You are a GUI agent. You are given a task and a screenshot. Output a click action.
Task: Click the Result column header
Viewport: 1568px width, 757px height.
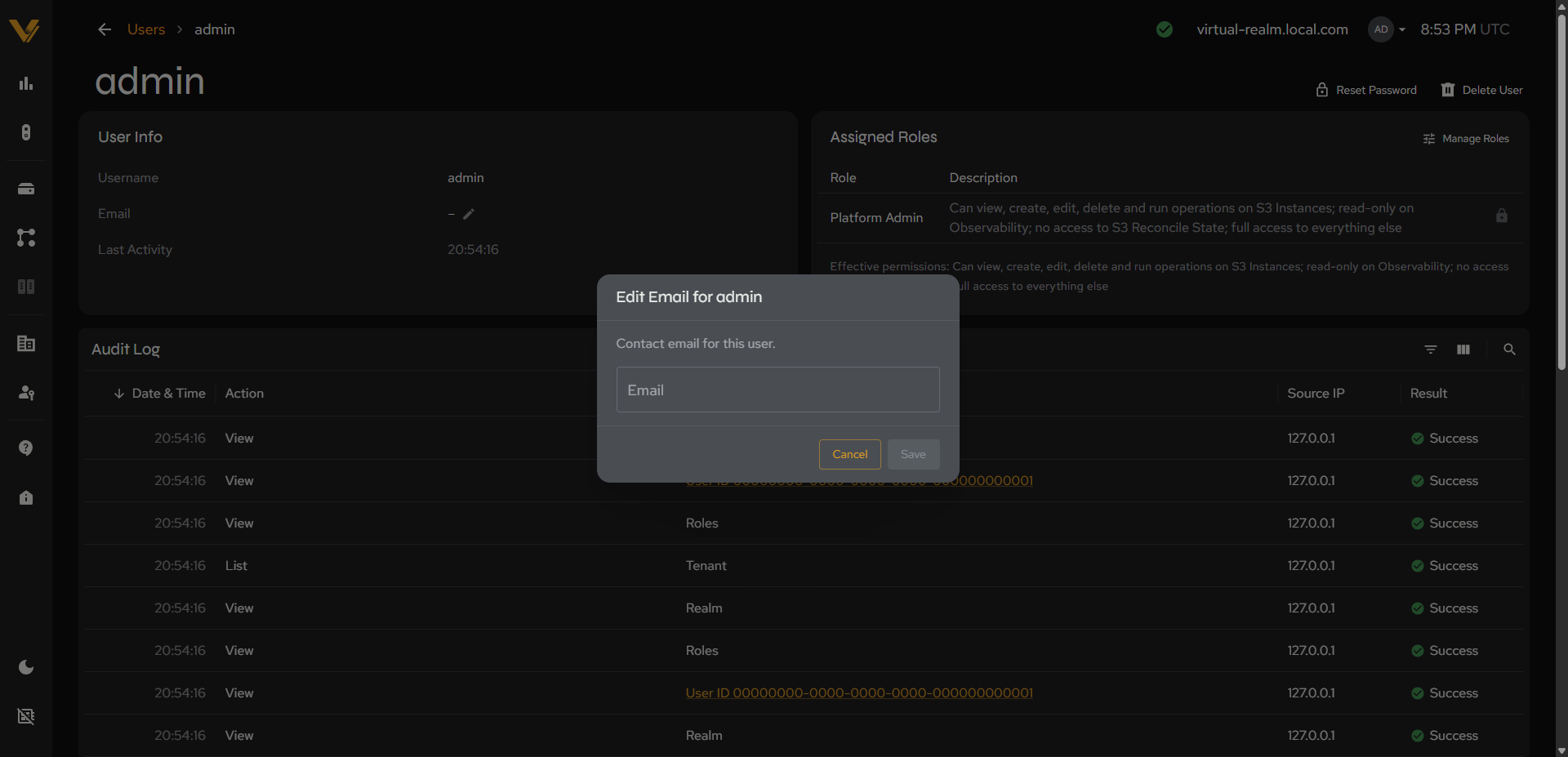click(x=1428, y=394)
